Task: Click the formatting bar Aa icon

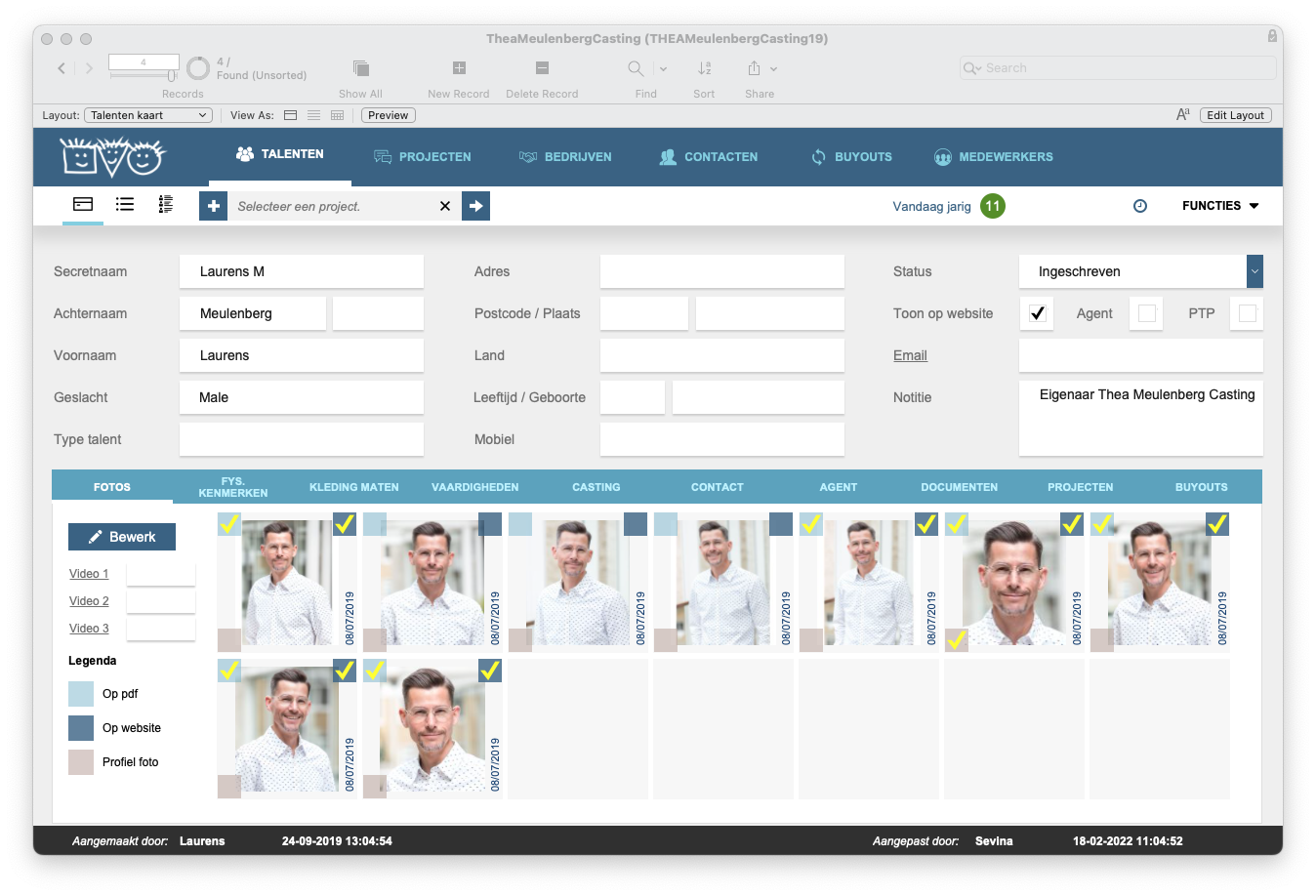Action: [1182, 115]
